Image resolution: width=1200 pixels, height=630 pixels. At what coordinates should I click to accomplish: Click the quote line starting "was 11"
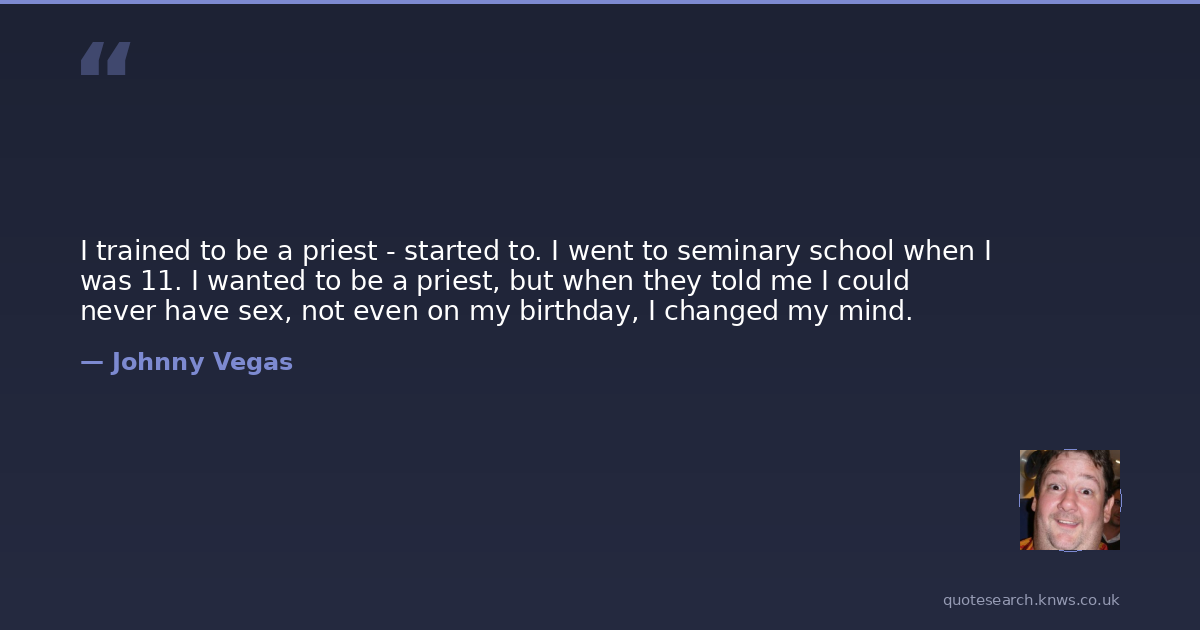coord(494,280)
